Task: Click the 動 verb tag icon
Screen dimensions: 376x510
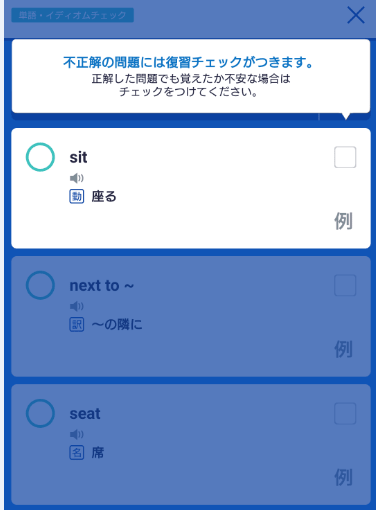Action: [77, 196]
